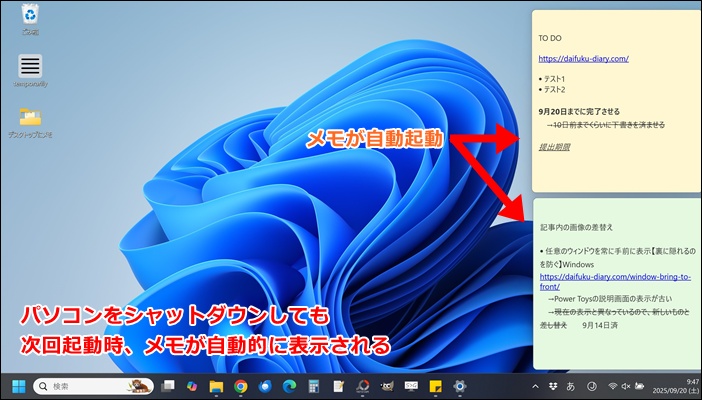Open the window-bring-to-front link in green note
Image resolution: width=702 pixels, height=400 pixels.
(615, 282)
